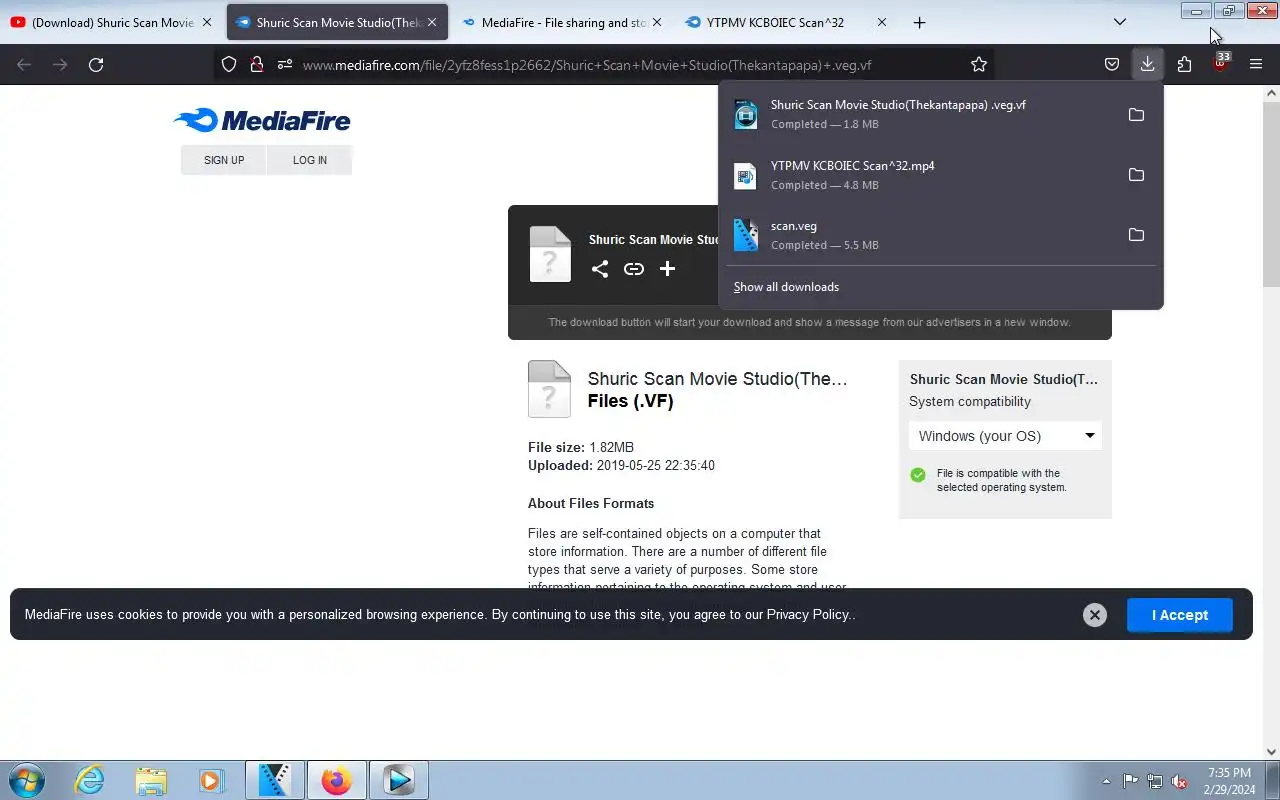The width and height of the screenshot is (1280, 800).
Task: Click the 'Files (.VF)' heading text
Action: click(x=631, y=401)
